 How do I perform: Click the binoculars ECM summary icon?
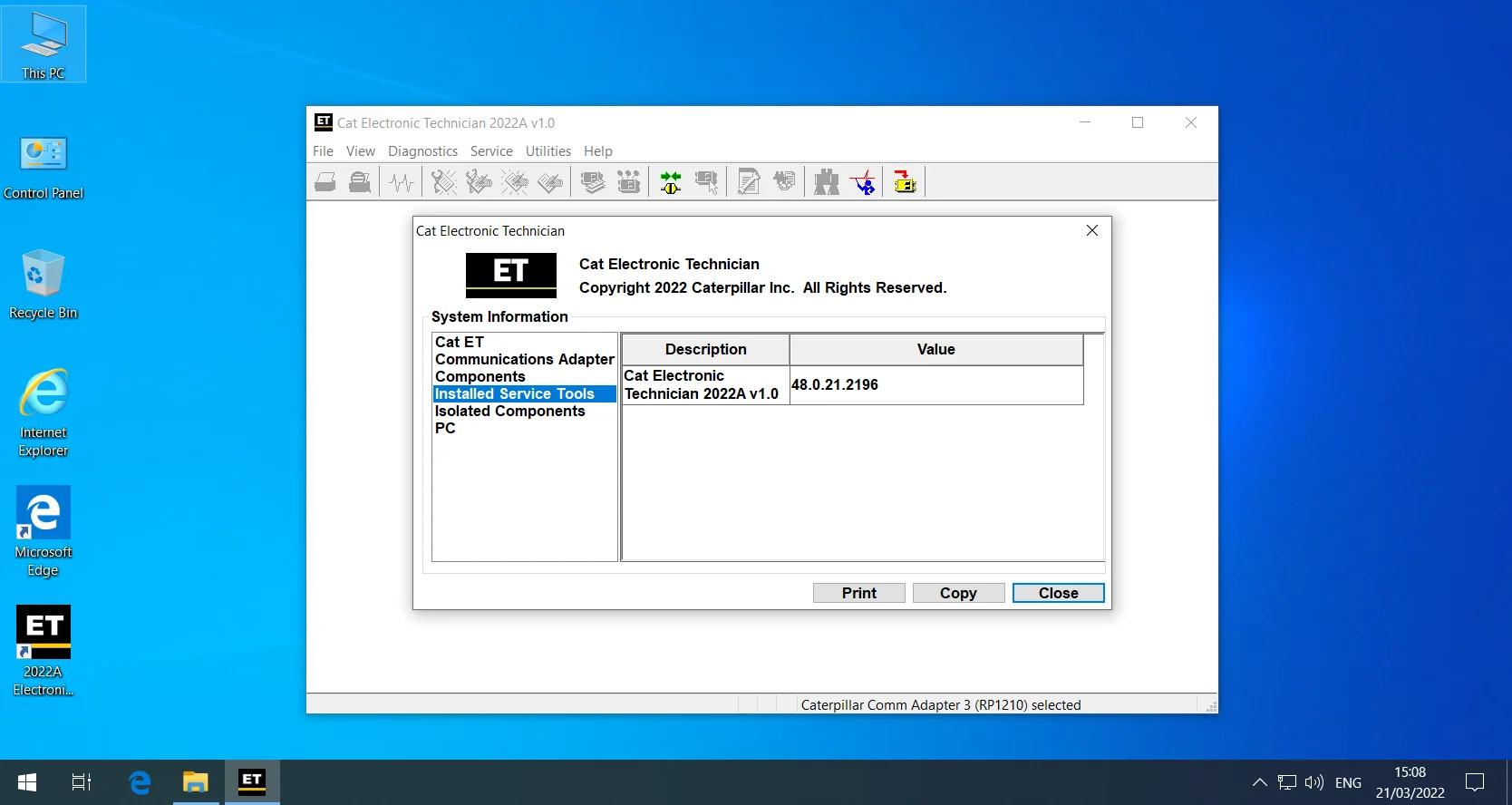826,182
